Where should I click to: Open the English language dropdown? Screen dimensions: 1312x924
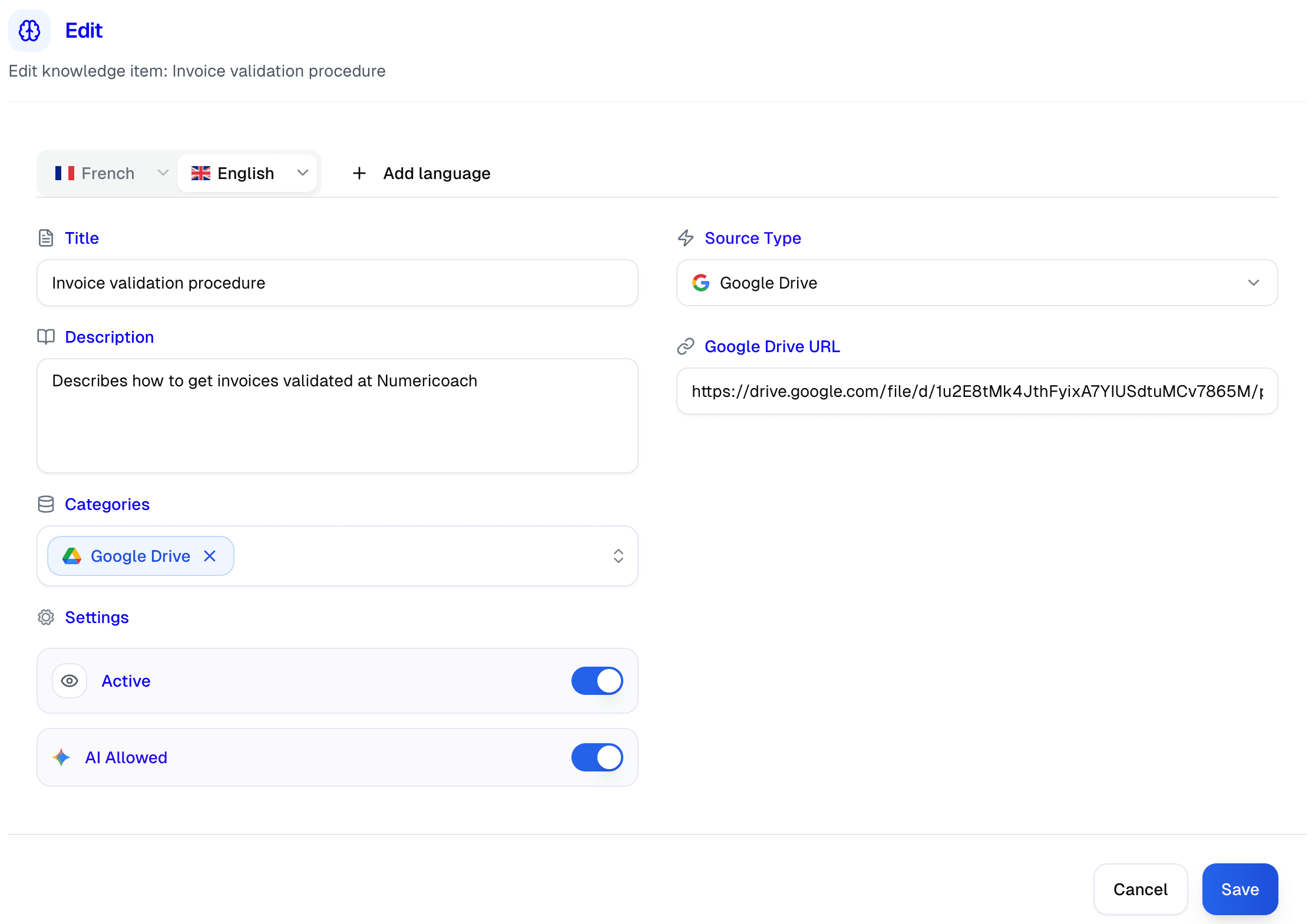(302, 173)
